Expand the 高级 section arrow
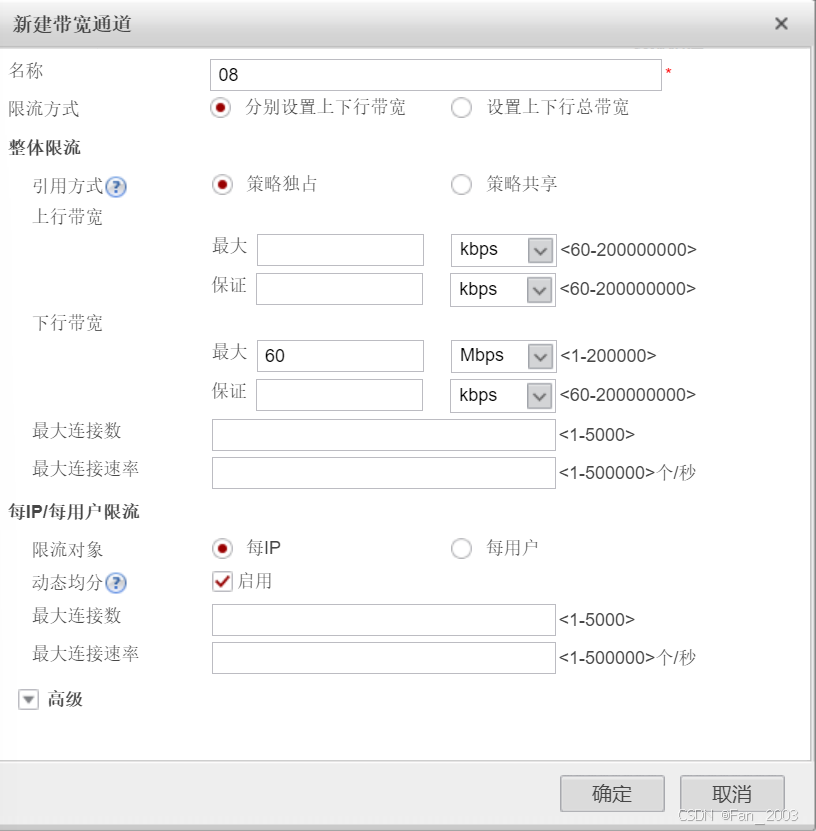 (29, 700)
